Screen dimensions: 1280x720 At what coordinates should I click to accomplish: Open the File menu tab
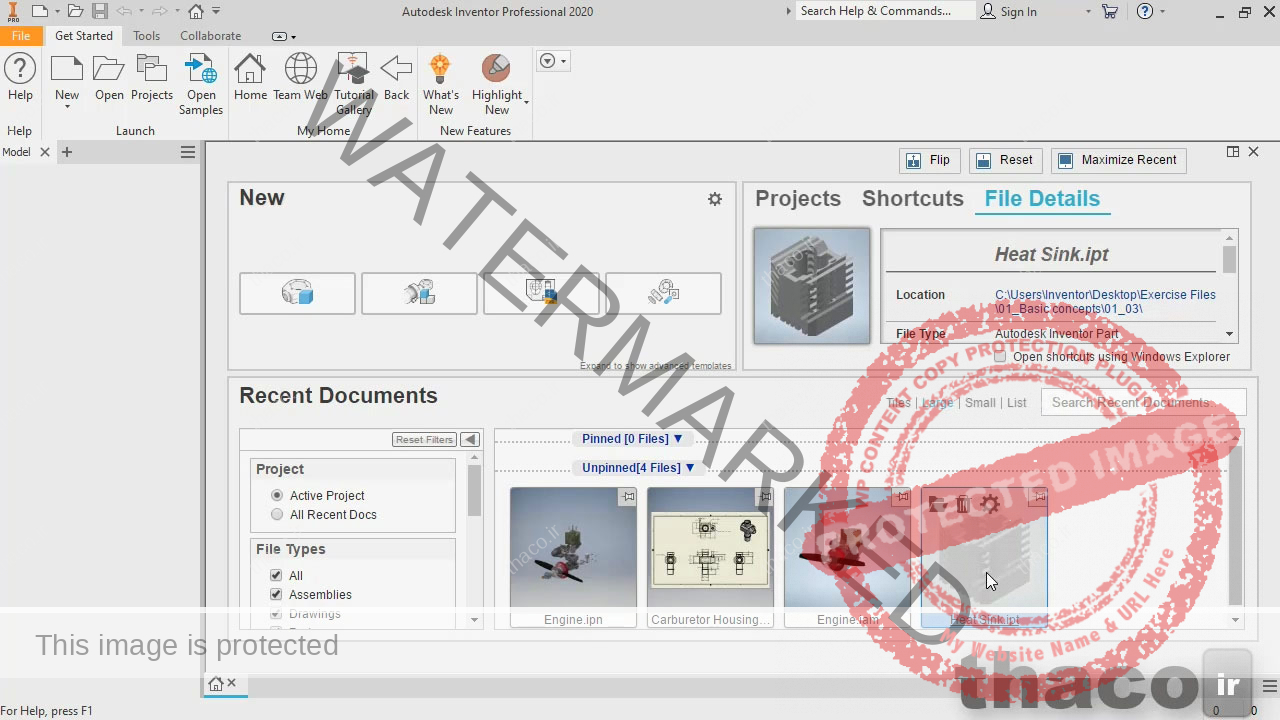(x=21, y=35)
